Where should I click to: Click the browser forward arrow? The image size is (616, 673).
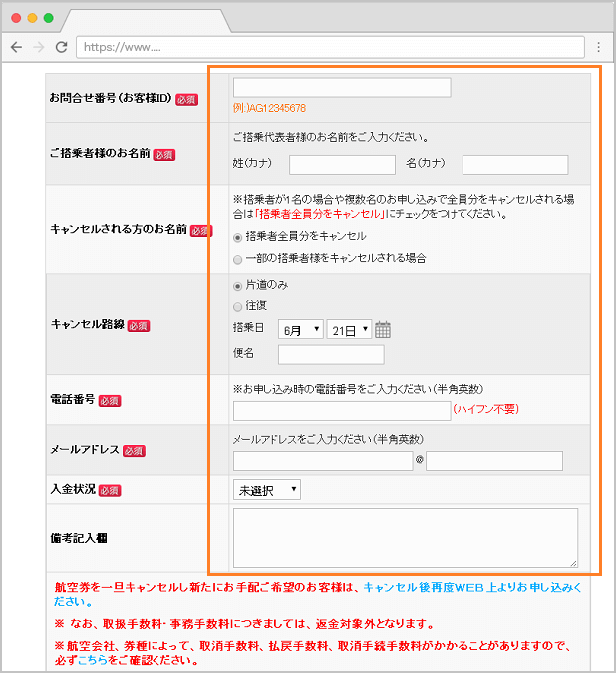point(39,47)
